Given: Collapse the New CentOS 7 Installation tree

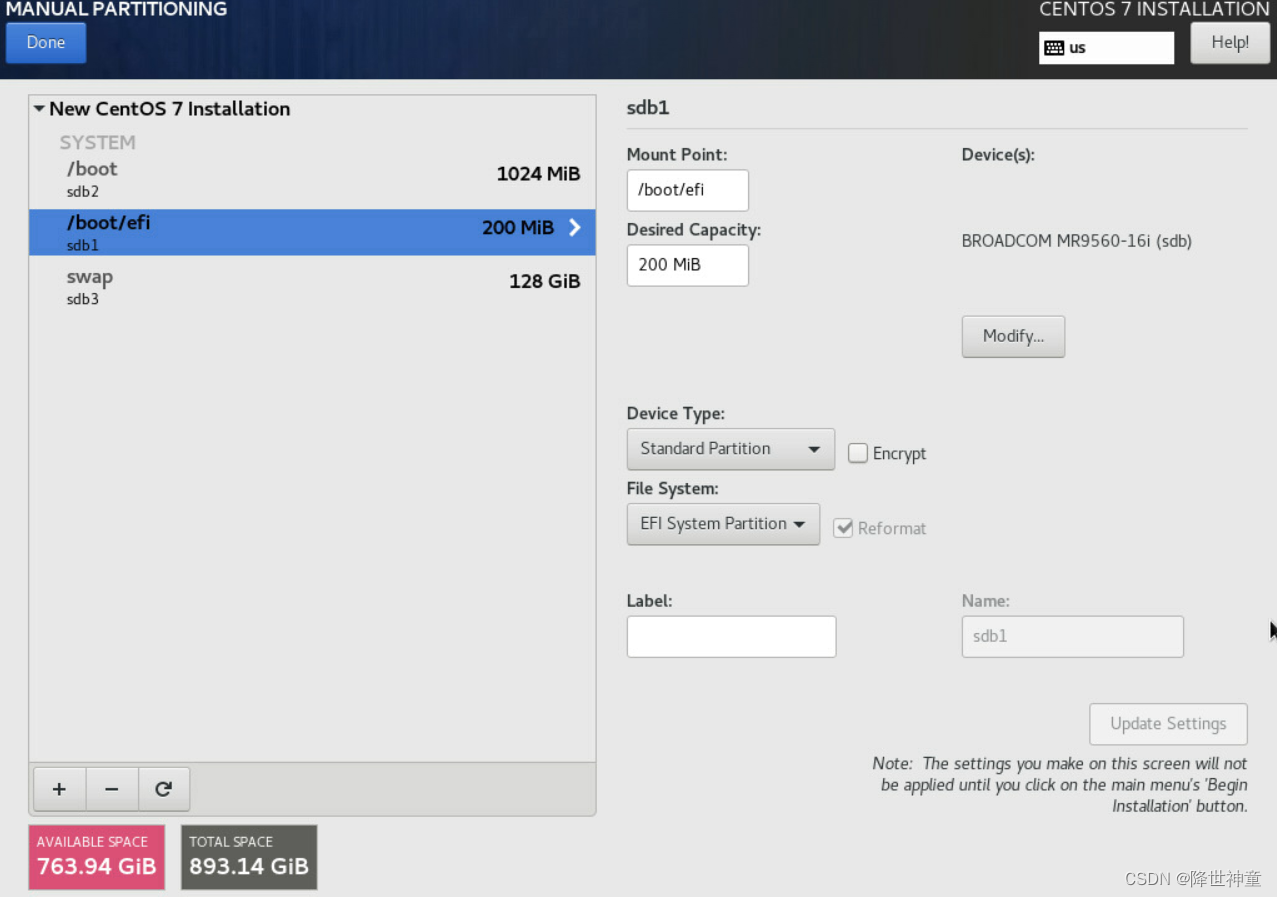Looking at the screenshot, I should [40, 109].
